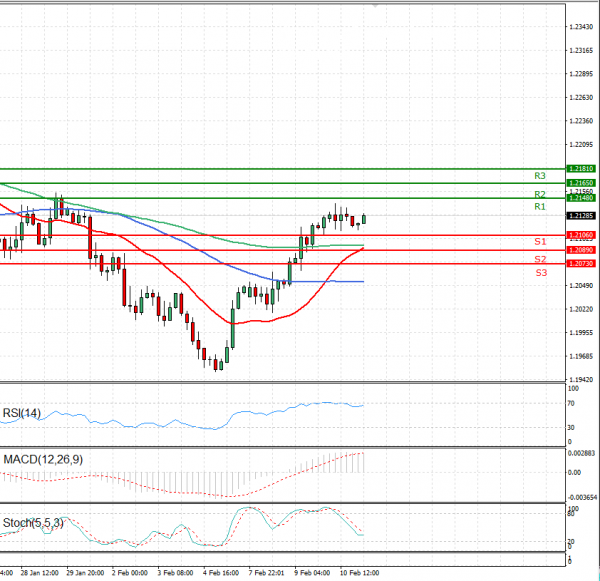The height and width of the screenshot is (581, 600).
Task: Click the 1.23165 price axis label
Action: [581, 51]
